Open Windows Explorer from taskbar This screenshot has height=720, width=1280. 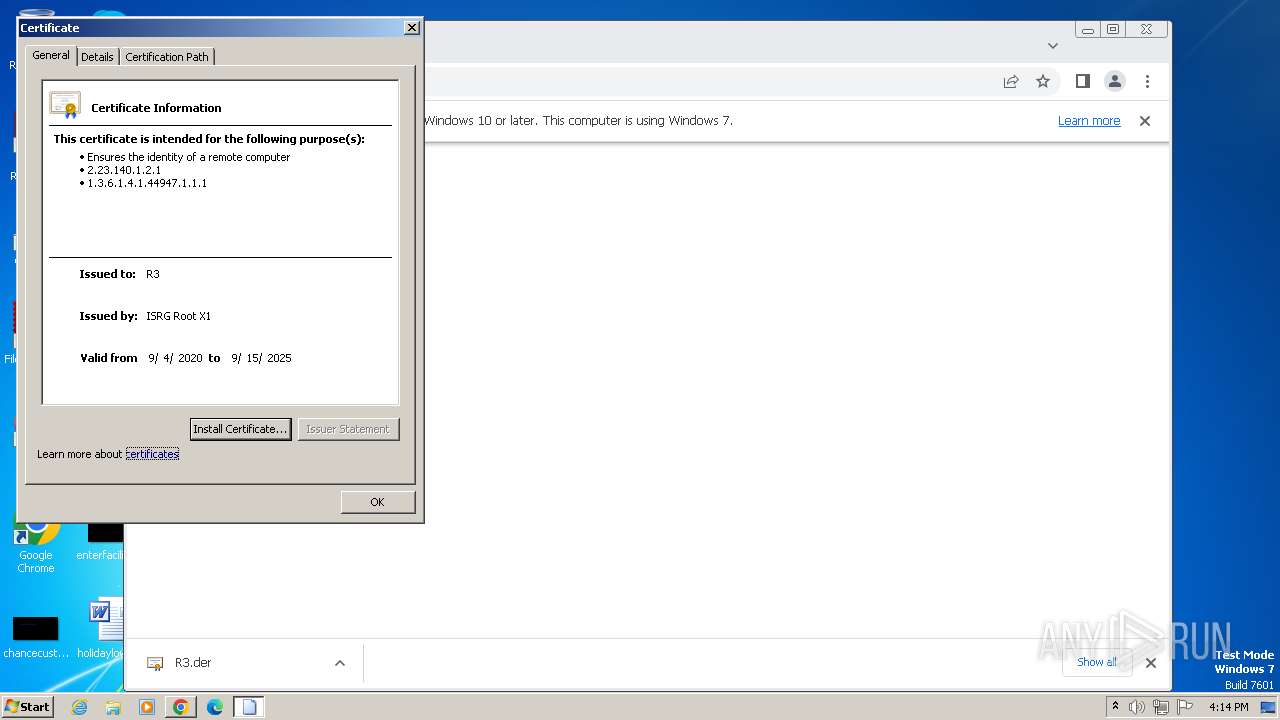click(x=113, y=707)
